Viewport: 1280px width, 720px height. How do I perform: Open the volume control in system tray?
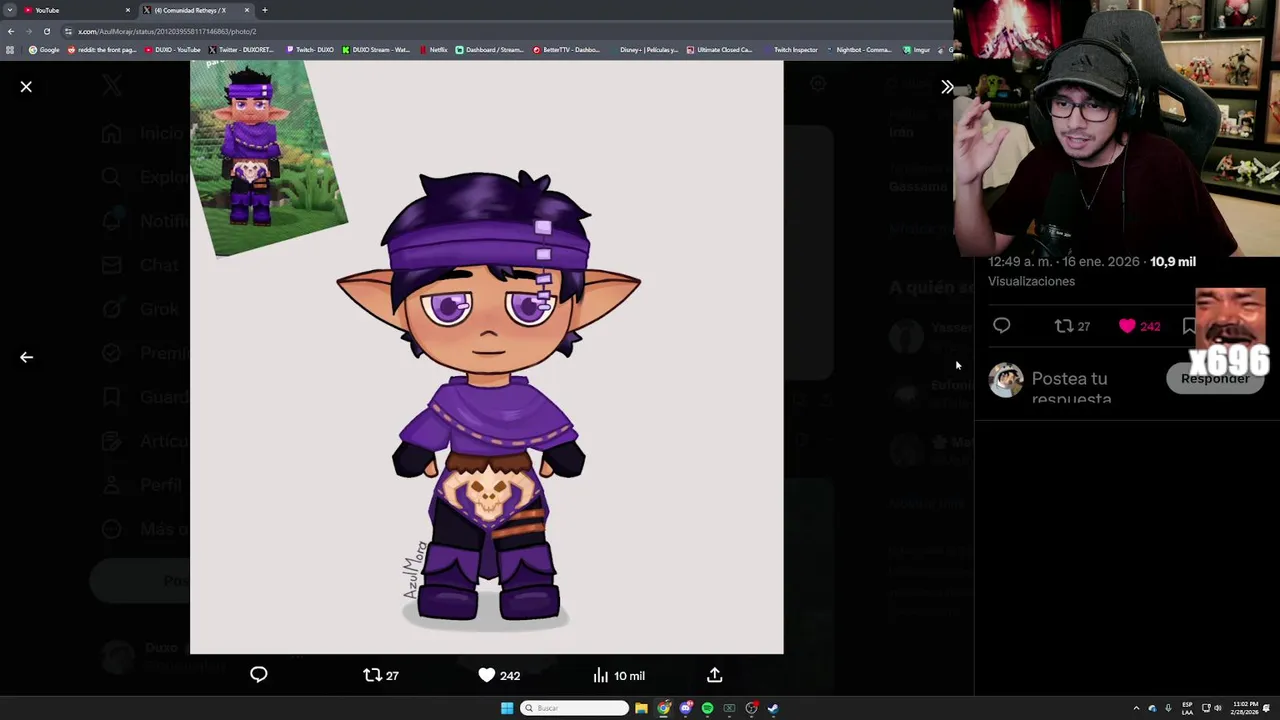click(x=1218, y=708)
